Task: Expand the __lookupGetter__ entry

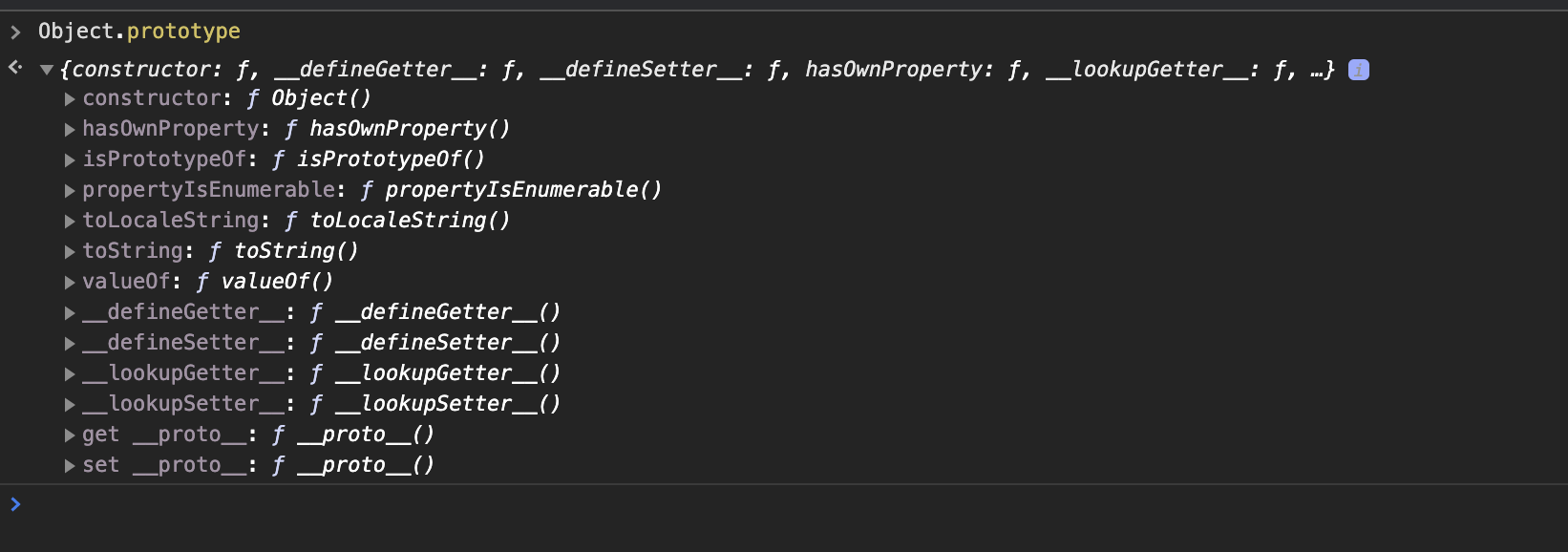Action: (70, 374)
